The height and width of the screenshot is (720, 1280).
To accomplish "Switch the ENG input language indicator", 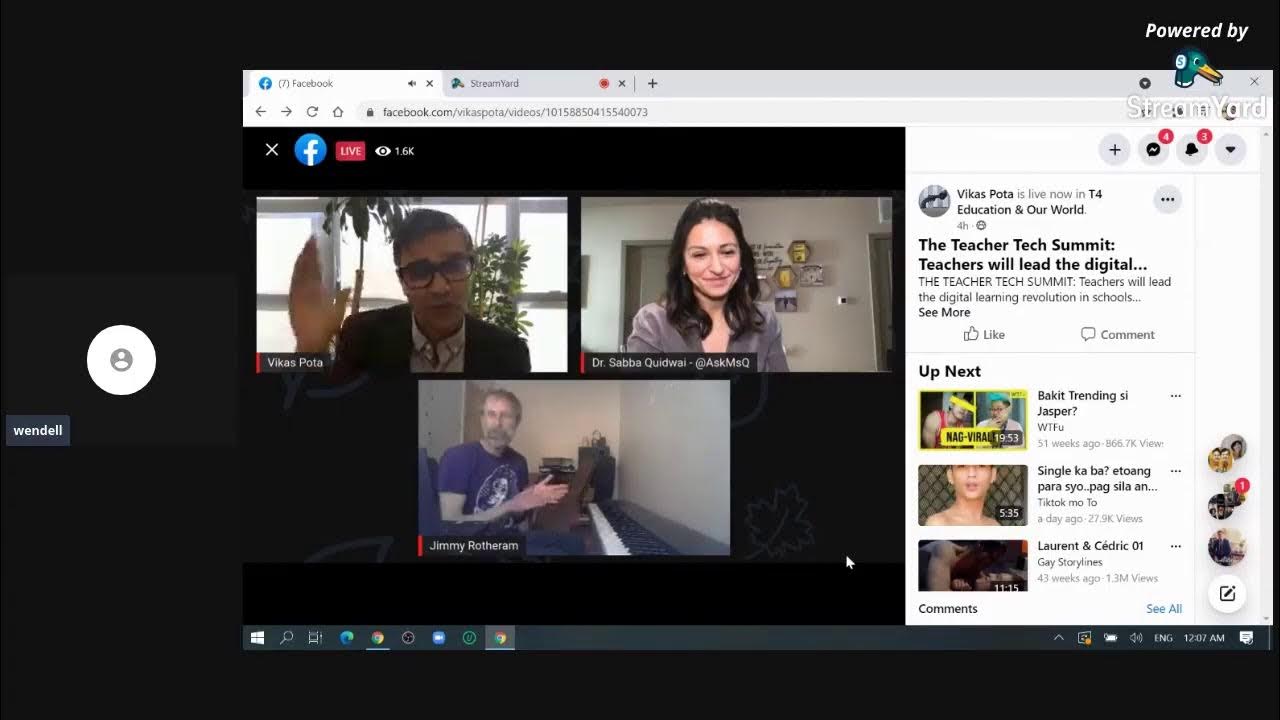I will pyautogui.click(x=1163, y=638).
